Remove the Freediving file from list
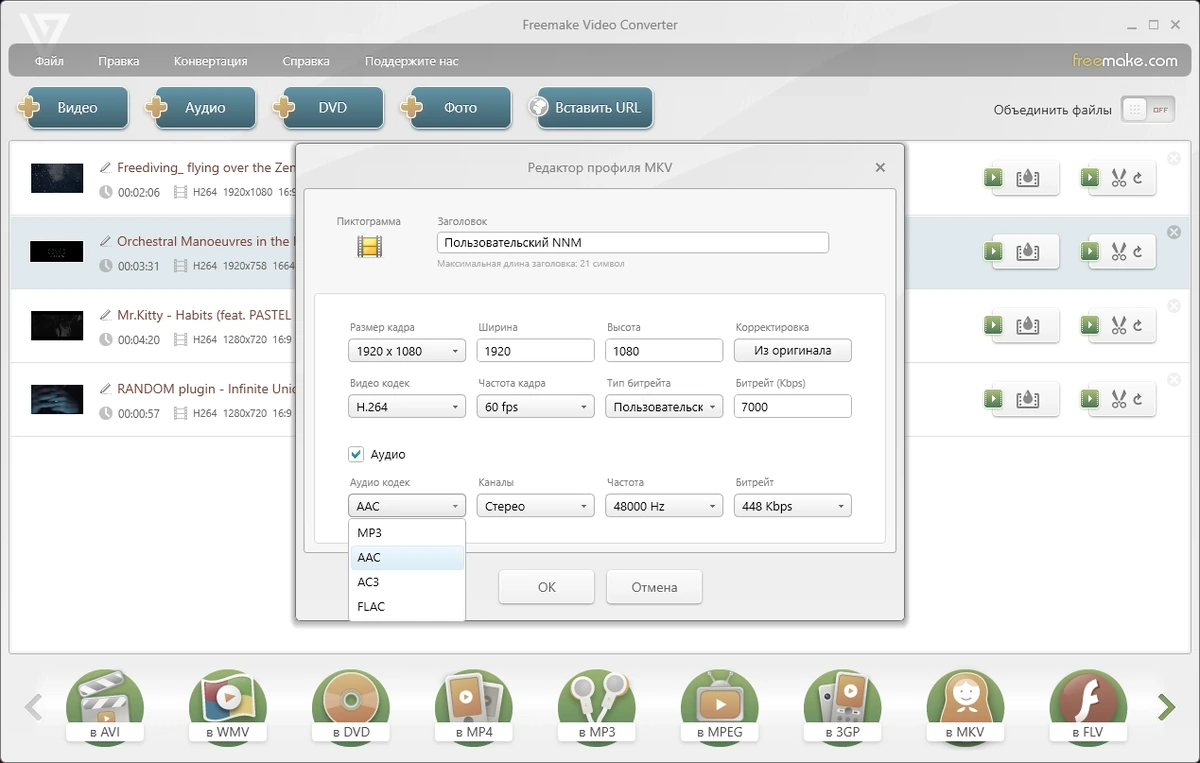 (x=1174, y=158)
